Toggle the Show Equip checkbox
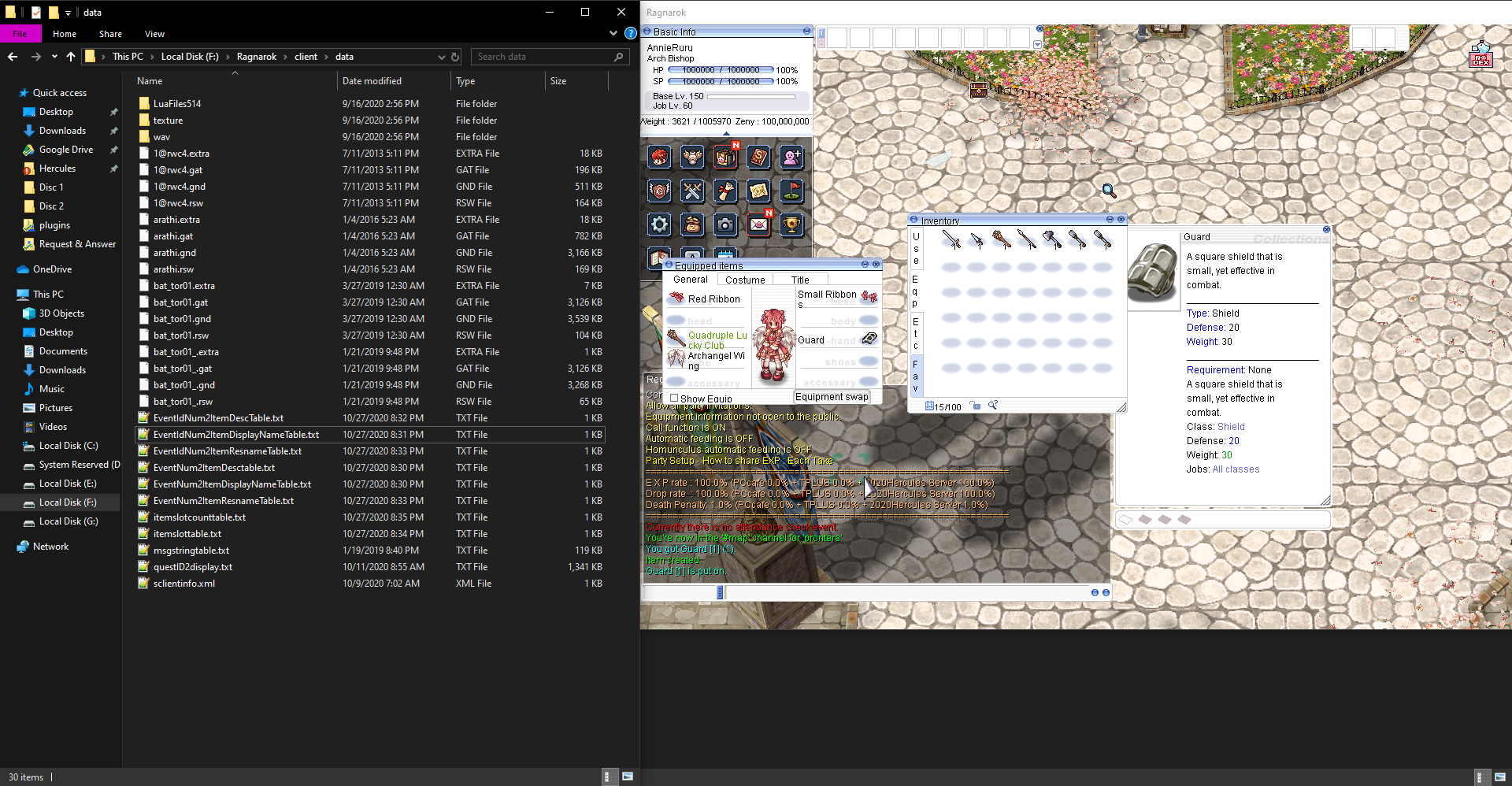The height and width of the screenshot is (786, 1512). pos(674,398)
